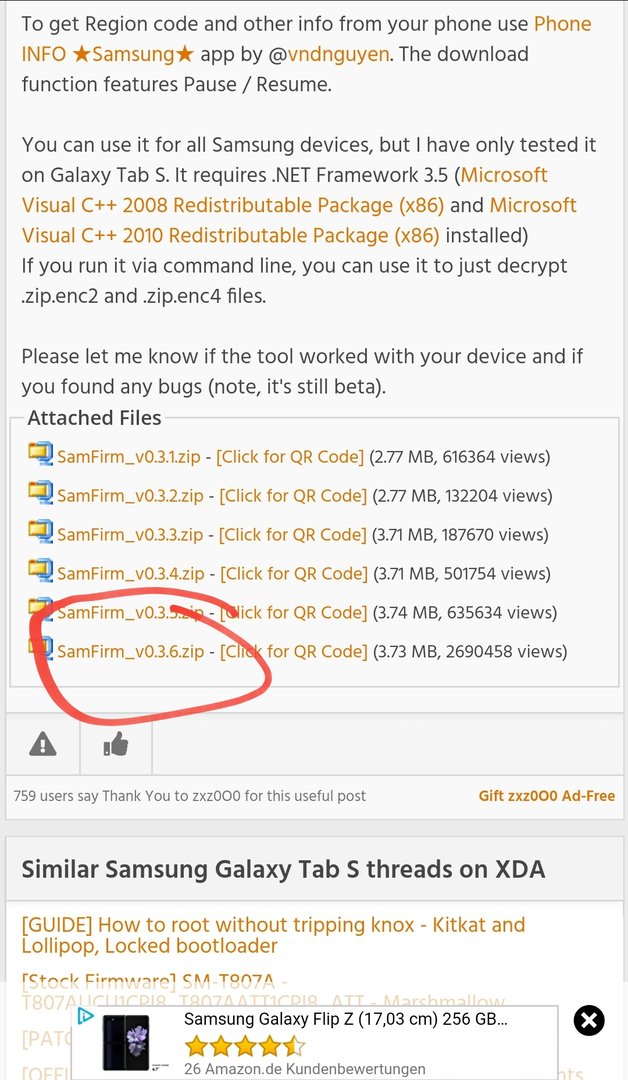
Task: Open Phone INFO Samsung app link
Action: (306, 39)
